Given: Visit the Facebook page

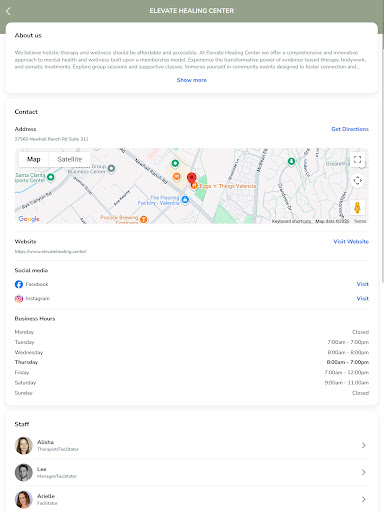Looking at the screenshot, I should 363,284.
